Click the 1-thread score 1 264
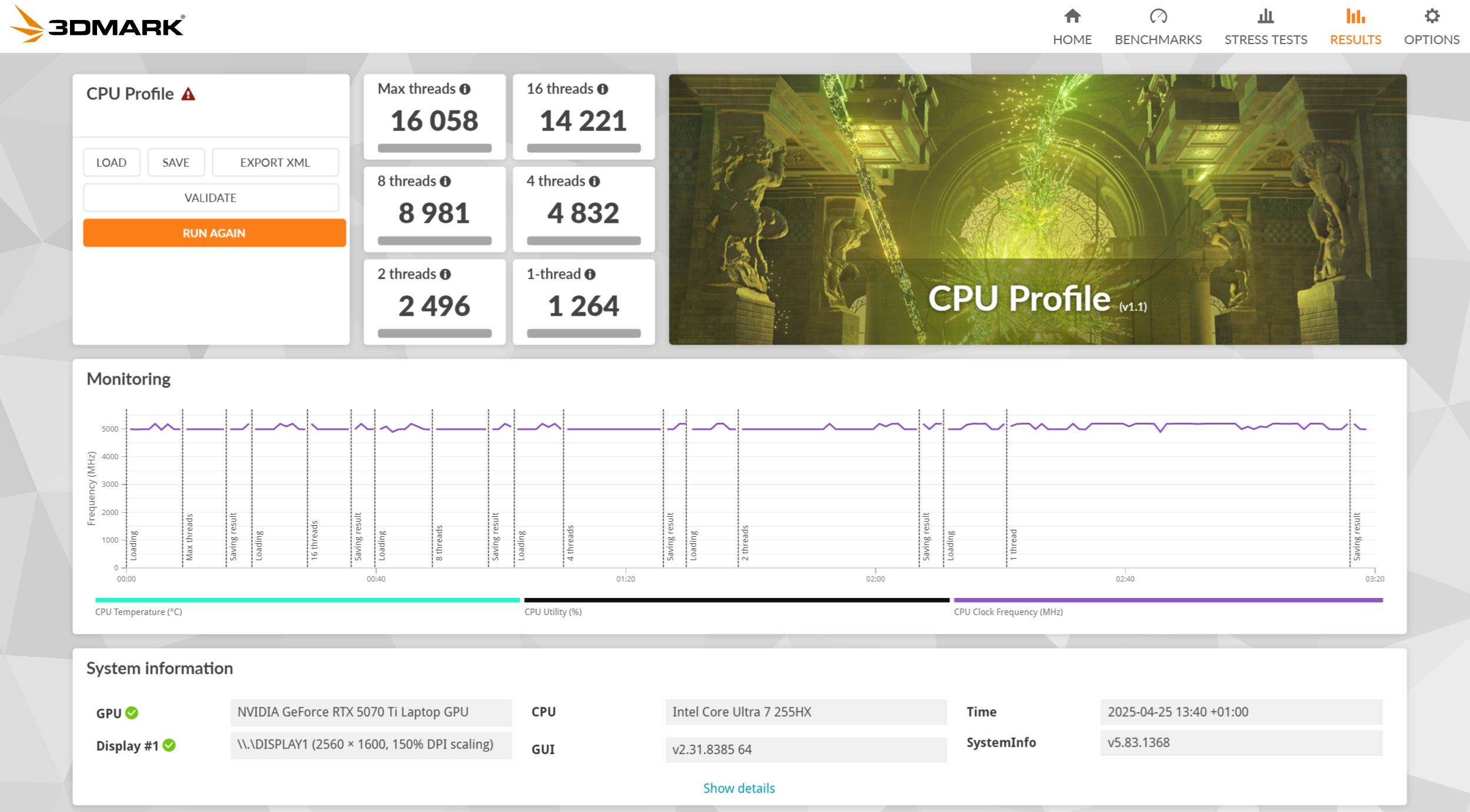The width and height of the screenshot is (1470, 812). [584, 306]
